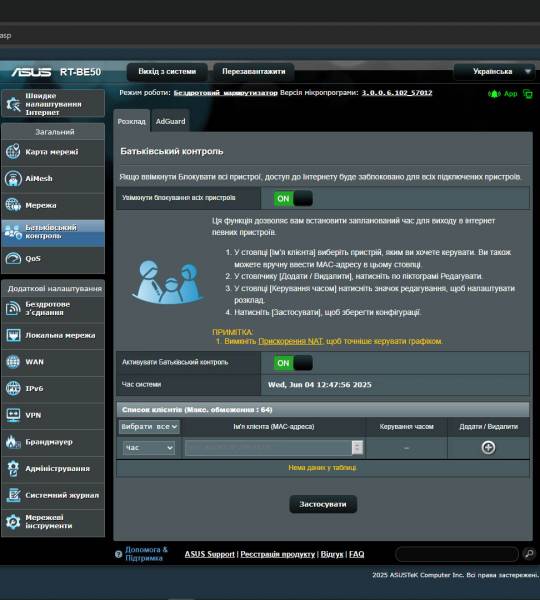Toggle the Активувати Батьківський контроль switch
Image resolution: width=540 pixels, height=600 pixels.
pos(293,363)
